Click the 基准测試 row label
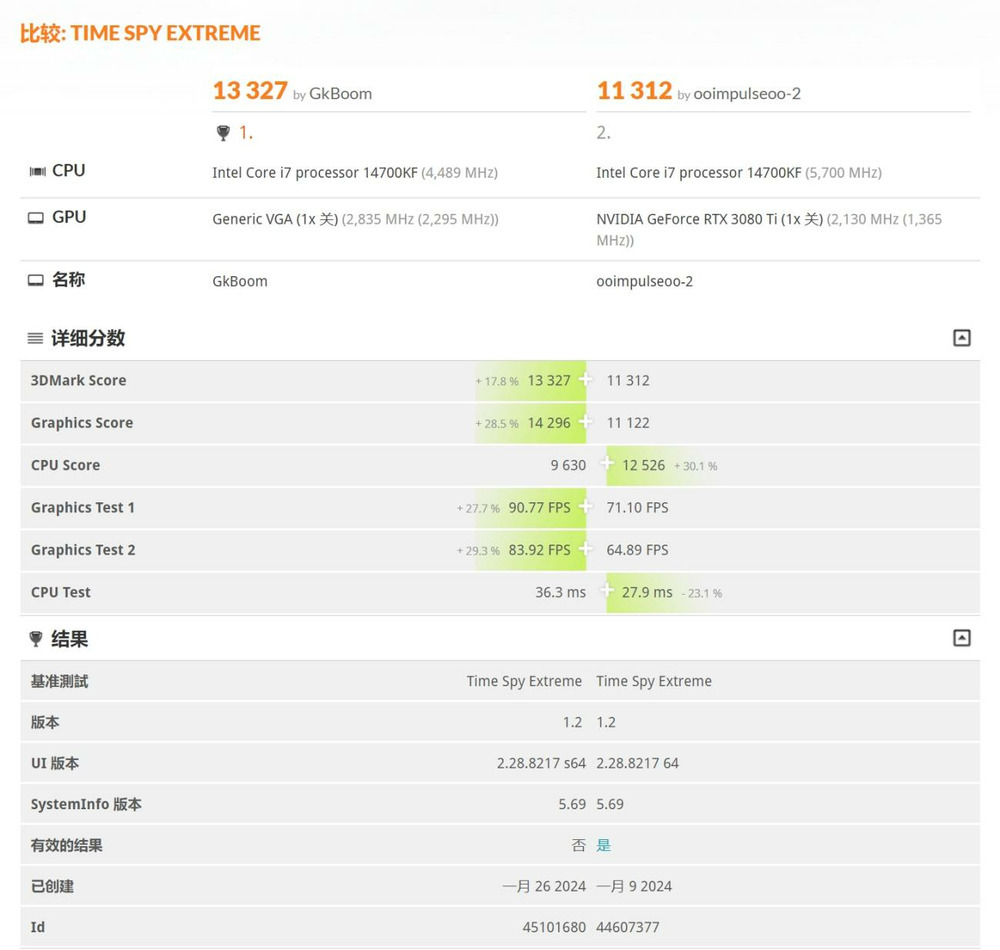1000x950 pixels. point(59,681)
